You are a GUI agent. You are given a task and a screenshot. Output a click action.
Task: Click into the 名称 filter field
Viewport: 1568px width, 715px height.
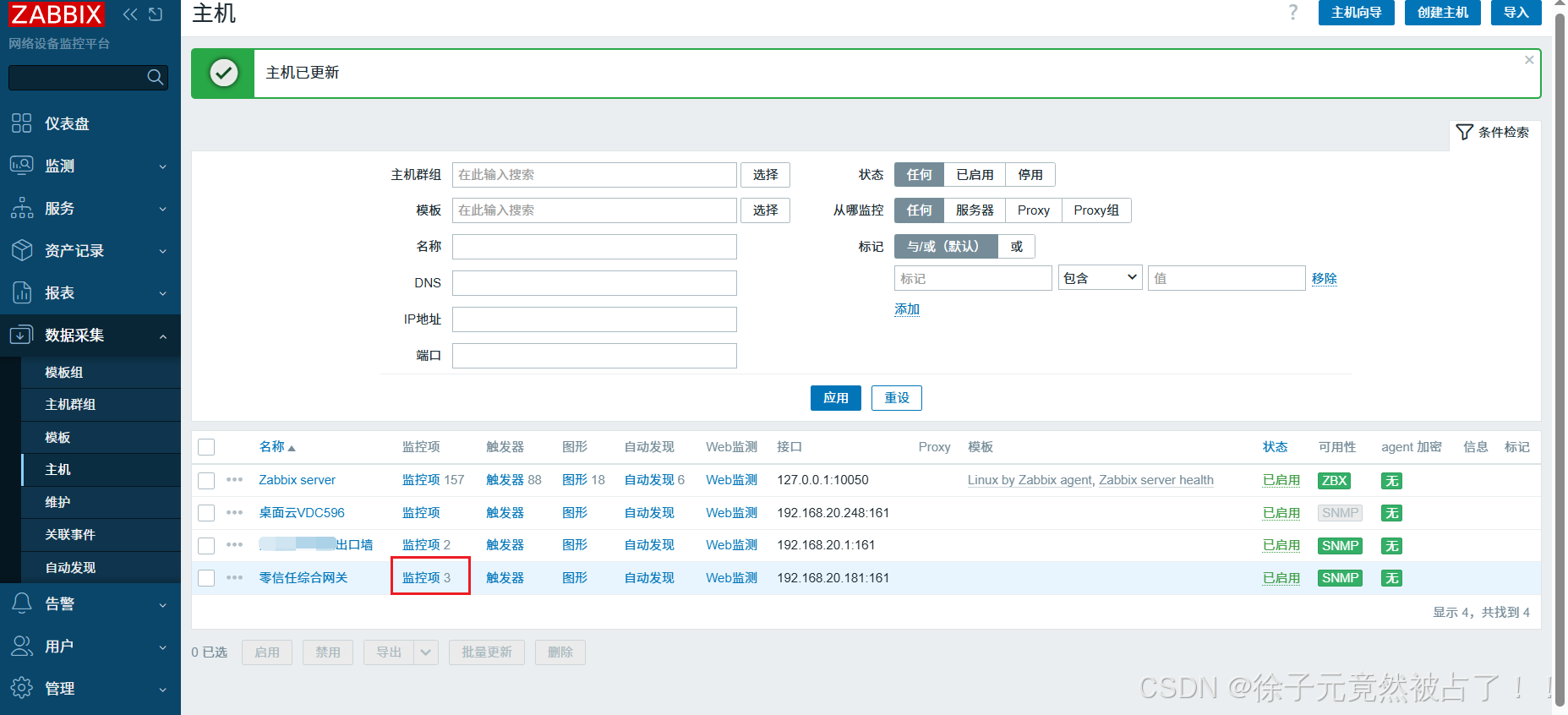(594, 247)
